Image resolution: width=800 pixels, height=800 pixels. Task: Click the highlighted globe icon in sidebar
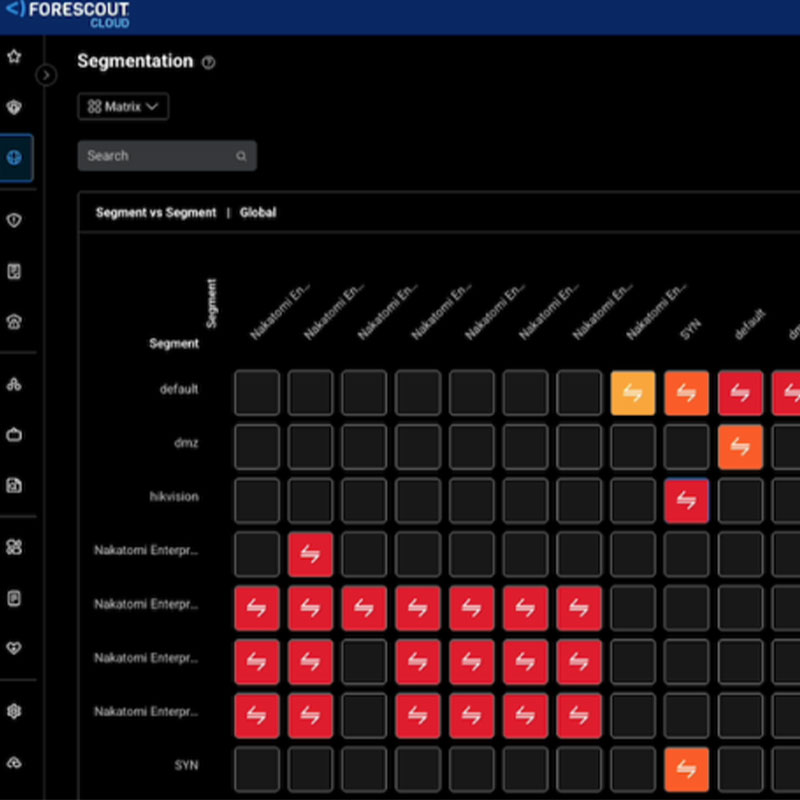pos(15,158)
